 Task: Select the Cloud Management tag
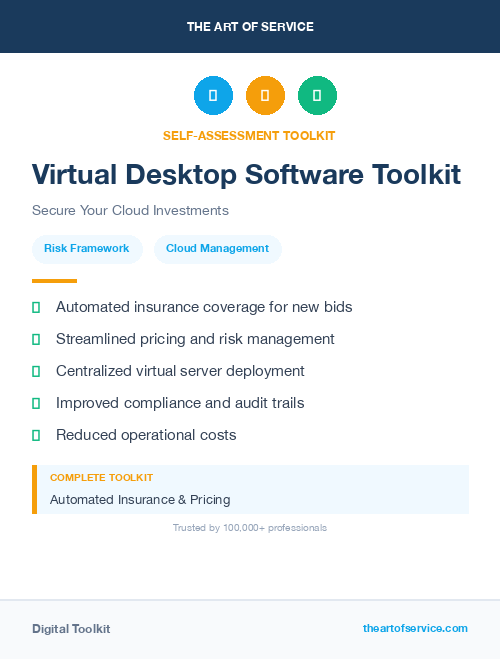(x=218, y=249)
